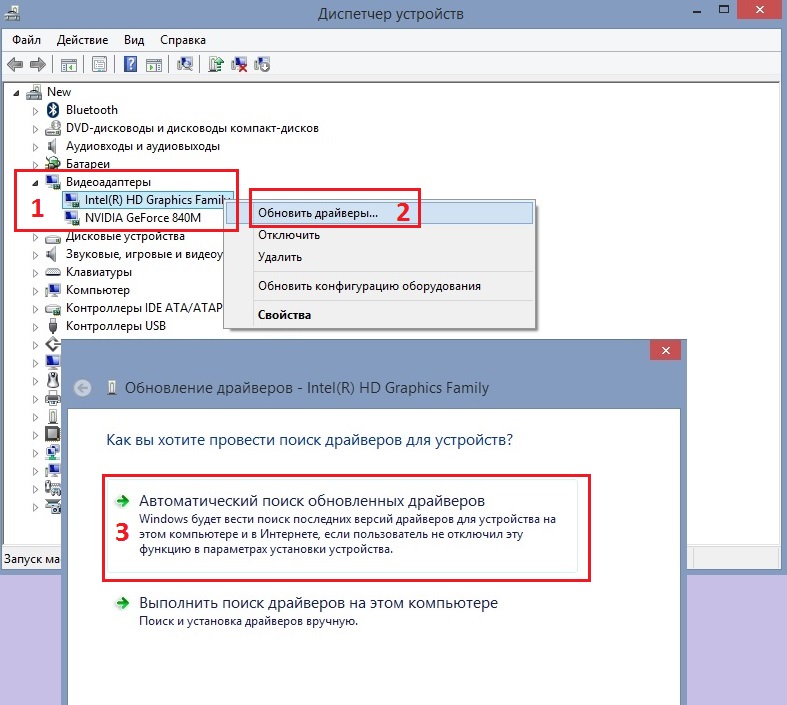Click the dialog title Обновление драйверов

coord(307,388)
